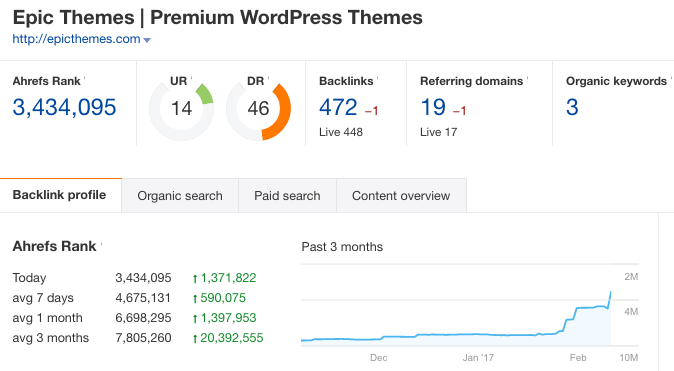This screenshot has height=371, width=674.
Task: Open the Organic keywords value 3
Action: (x=572, y=107)
